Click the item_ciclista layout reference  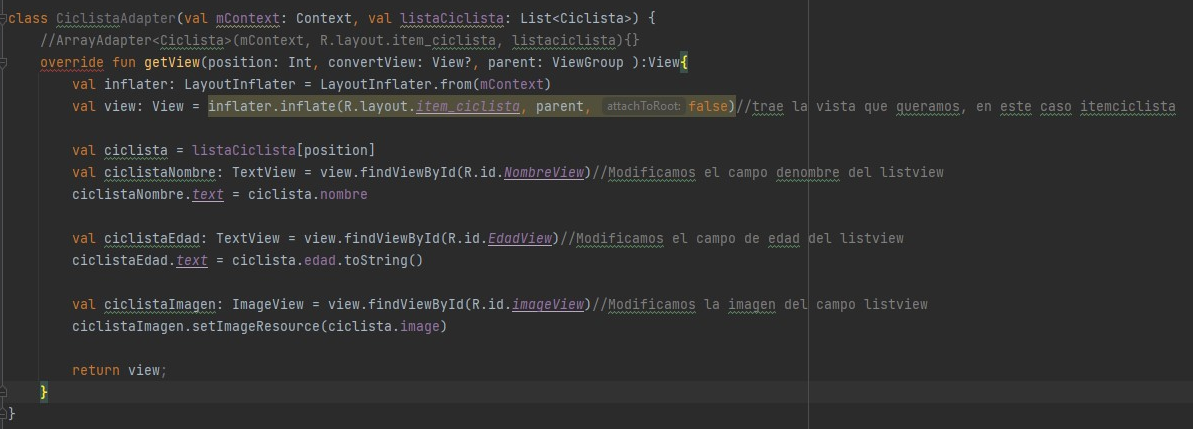467,107
